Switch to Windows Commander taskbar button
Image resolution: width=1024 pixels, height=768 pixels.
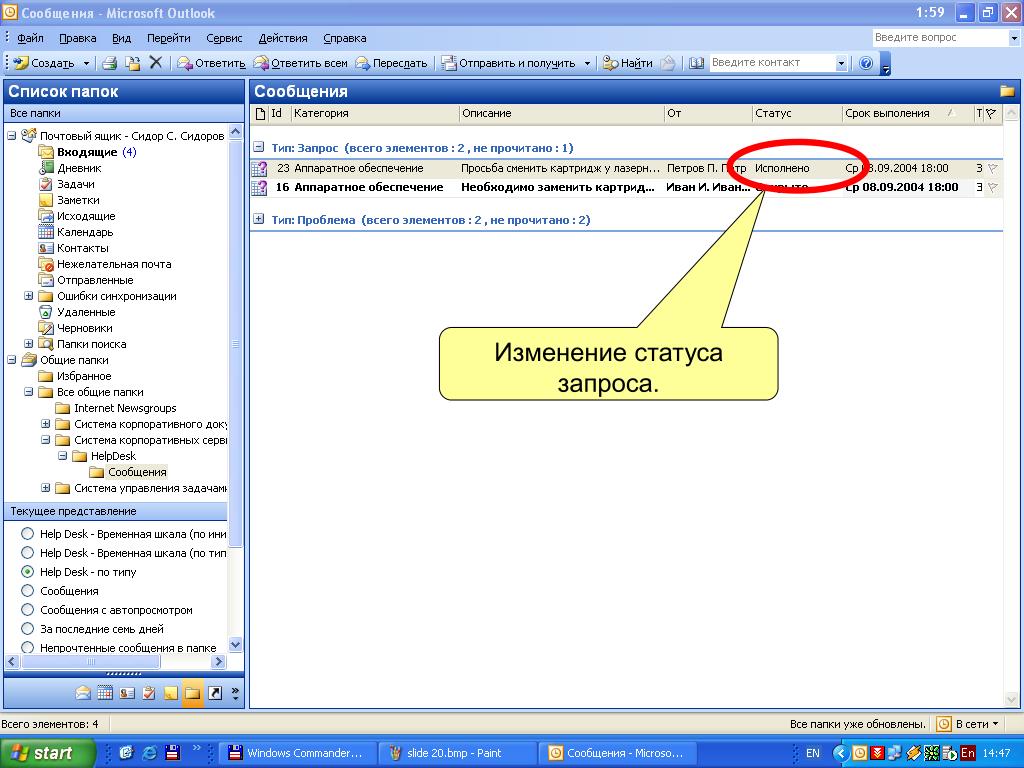tap(297, 753)
